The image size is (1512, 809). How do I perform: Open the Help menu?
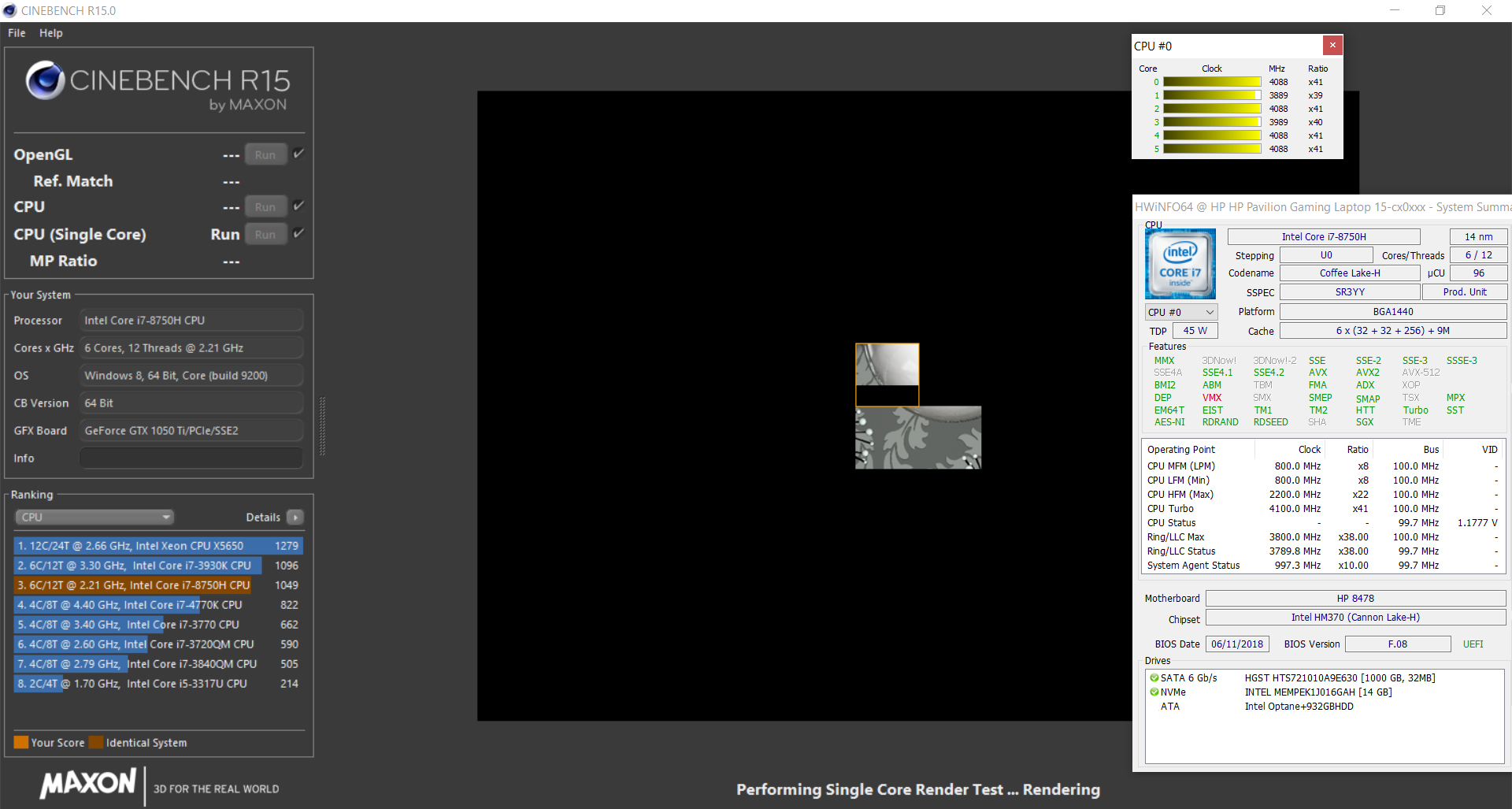51,33
